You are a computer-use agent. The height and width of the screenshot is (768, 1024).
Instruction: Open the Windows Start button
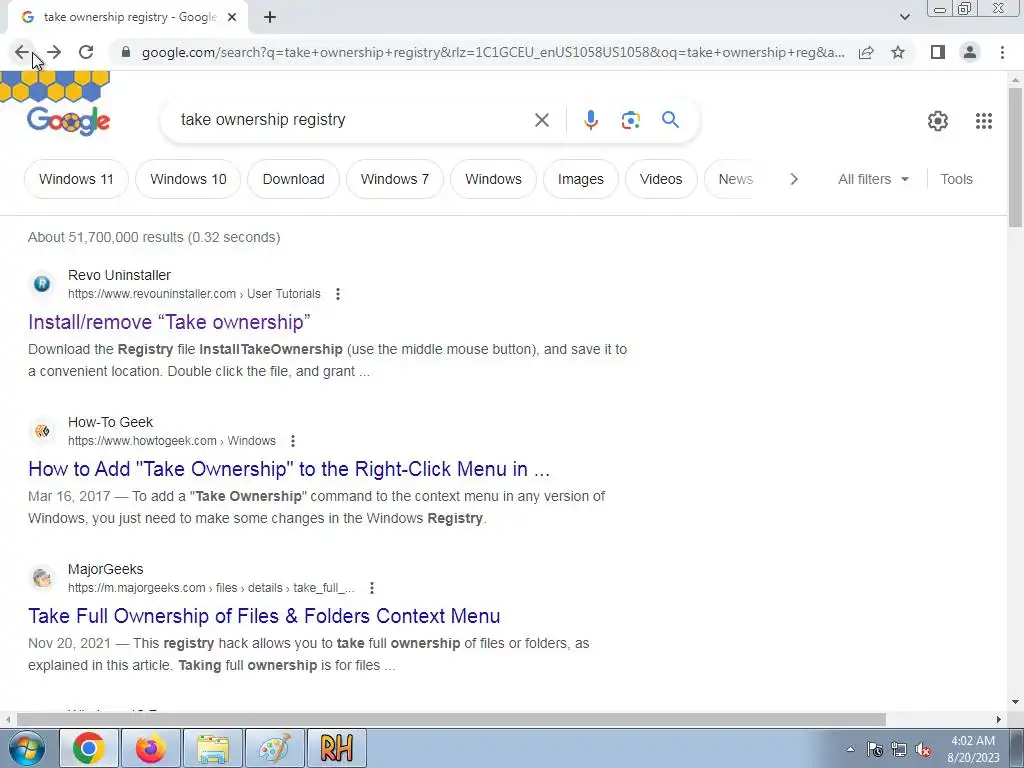tap(26, 748)
